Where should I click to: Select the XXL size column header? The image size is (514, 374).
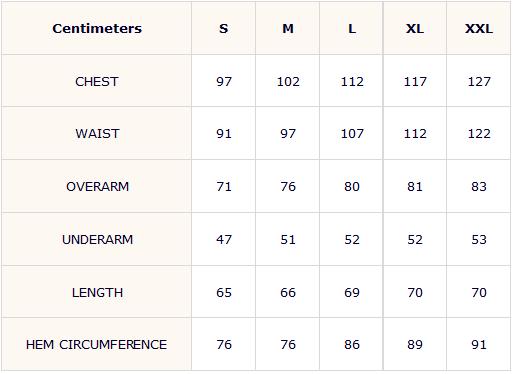click(479, 29)
